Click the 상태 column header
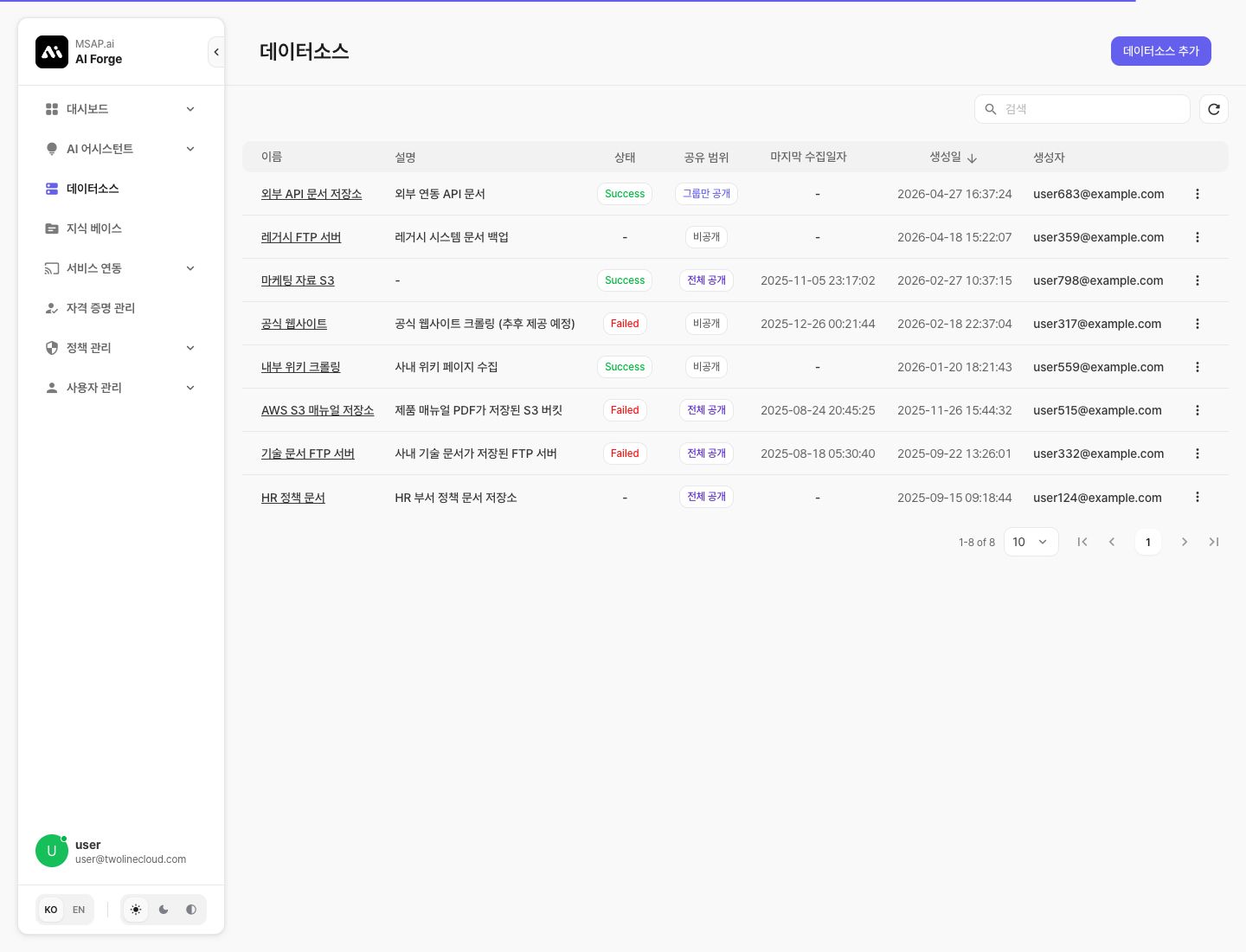 625,158
